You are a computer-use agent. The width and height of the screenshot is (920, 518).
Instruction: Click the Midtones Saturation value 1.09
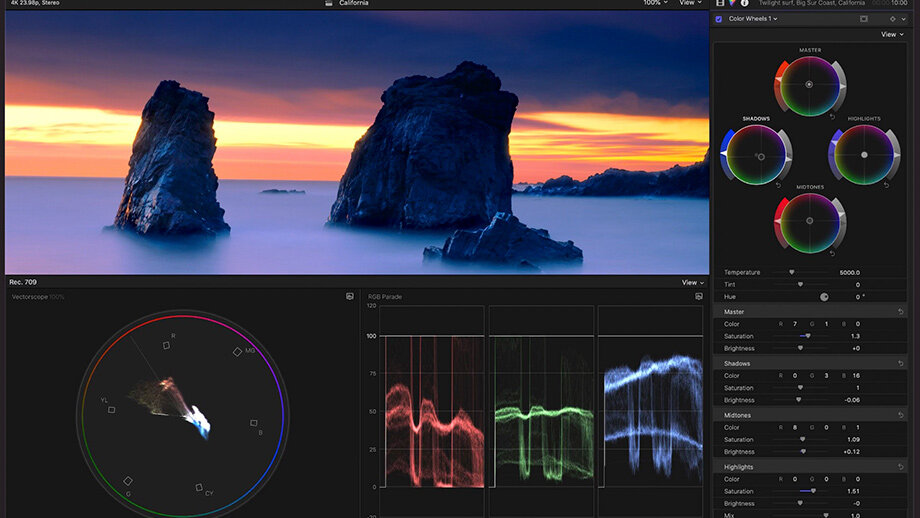[854, 439]
